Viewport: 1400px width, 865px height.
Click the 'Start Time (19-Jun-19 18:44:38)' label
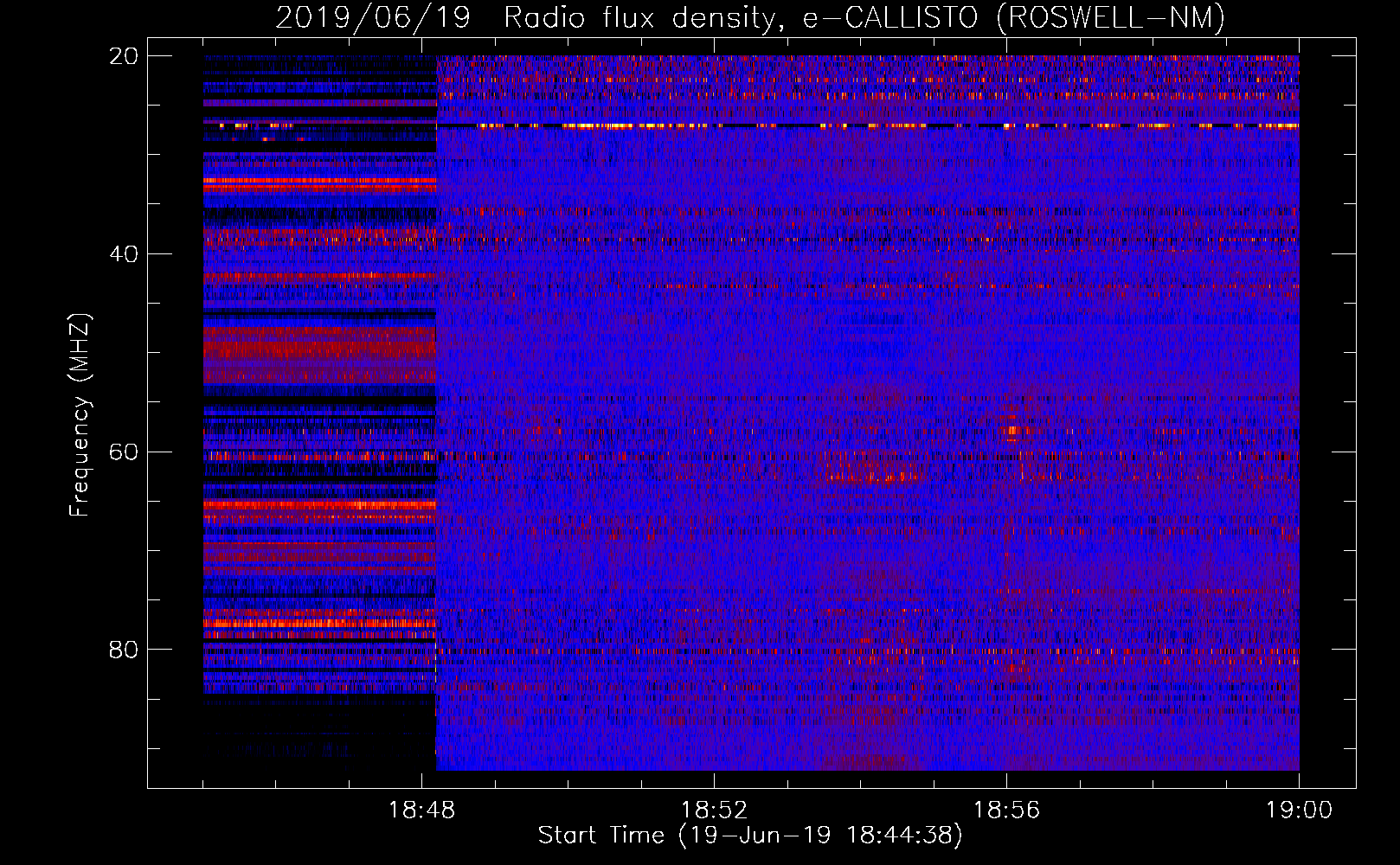click(x=750, y=836)
